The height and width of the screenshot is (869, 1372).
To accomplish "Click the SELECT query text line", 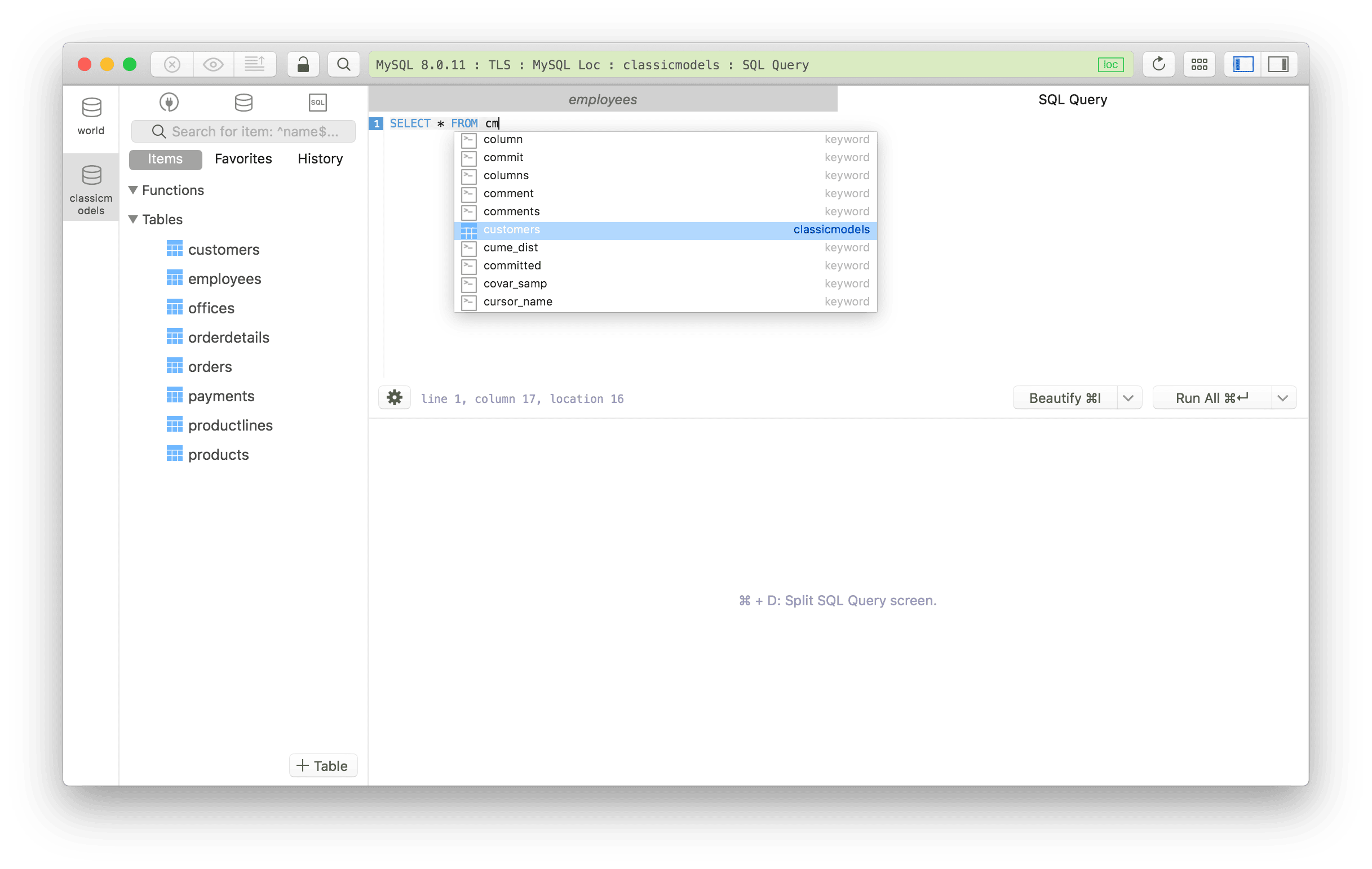I will [444, 123].
